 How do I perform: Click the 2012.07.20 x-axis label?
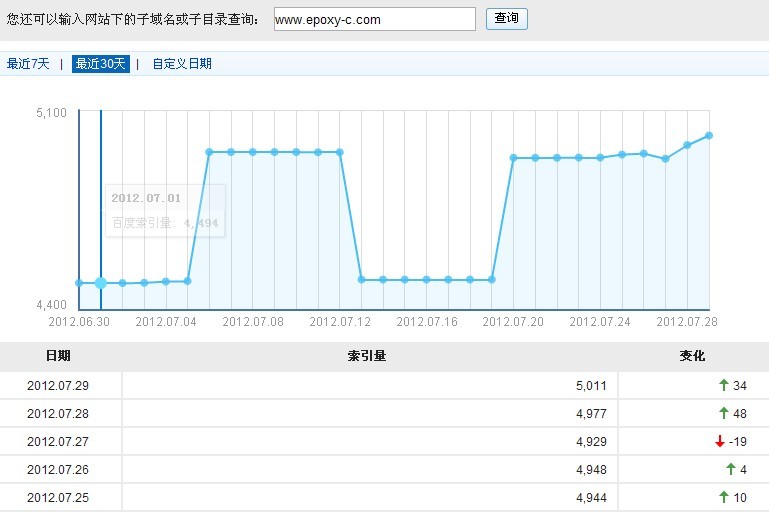pos(513,322)
